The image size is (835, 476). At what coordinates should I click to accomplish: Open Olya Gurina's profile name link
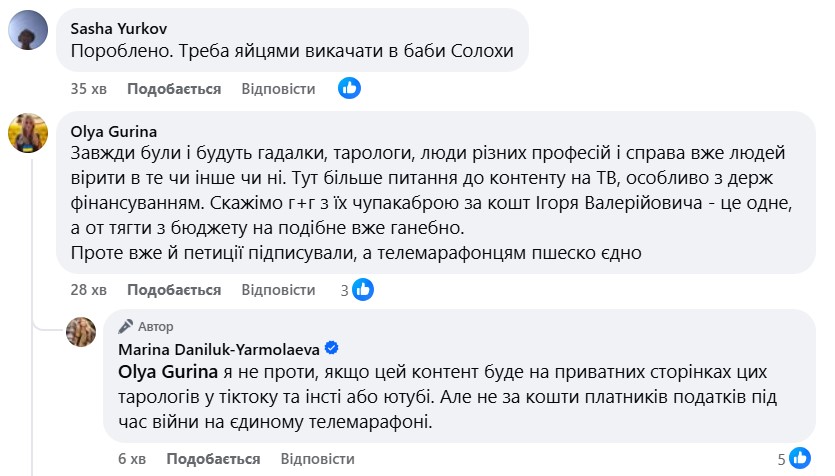click(114, 131)
